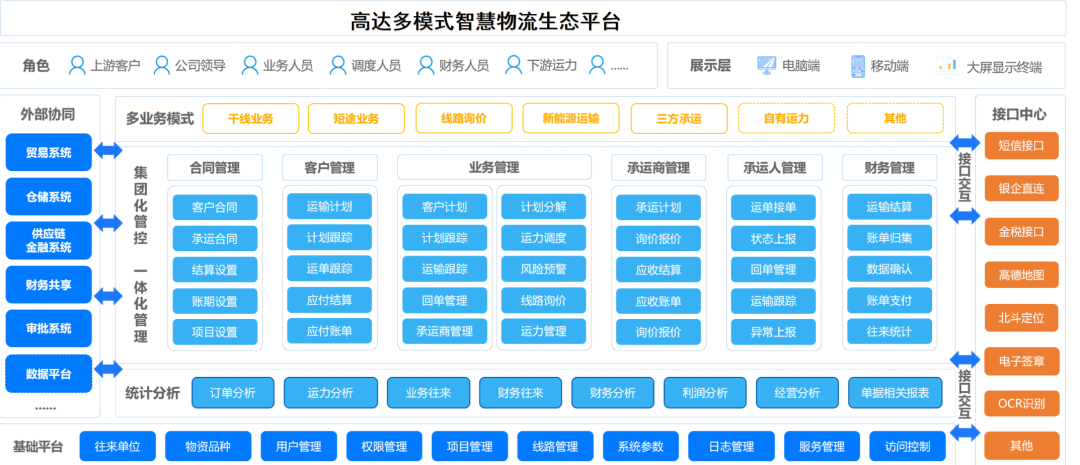Select the person icon next to 公司领导
The width and height of the screenshot is (1080, 465).
tap(161, 66)
